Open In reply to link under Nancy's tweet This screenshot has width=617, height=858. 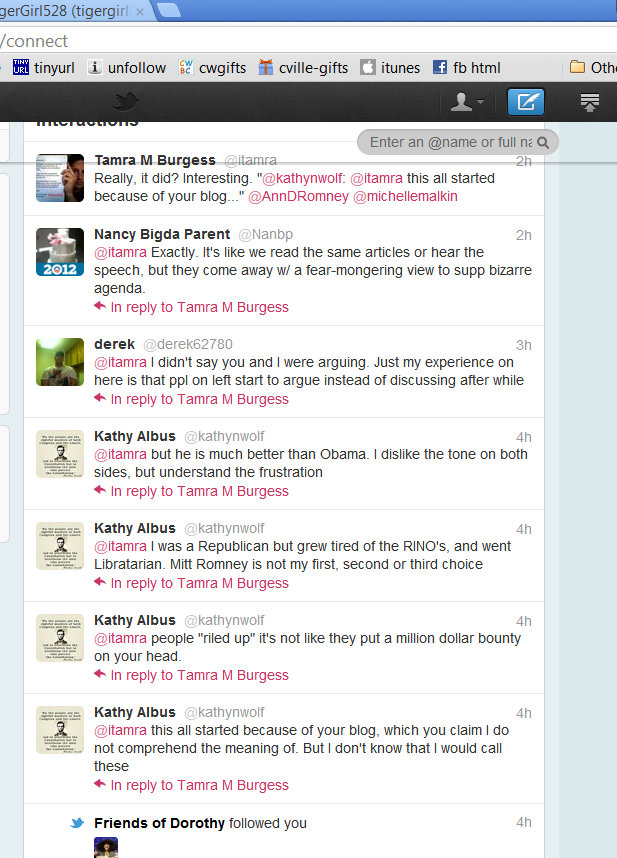199,308
